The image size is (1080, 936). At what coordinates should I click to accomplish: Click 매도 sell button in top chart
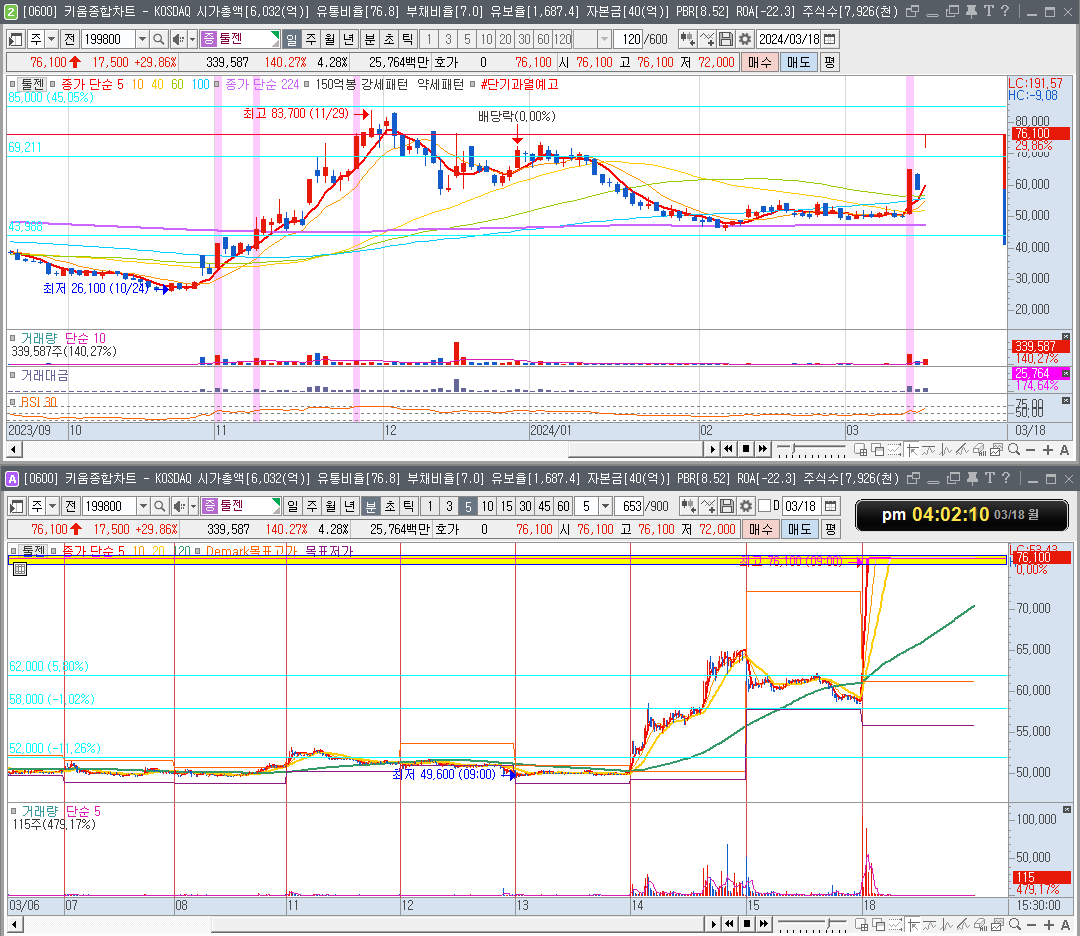pos(798,63)
